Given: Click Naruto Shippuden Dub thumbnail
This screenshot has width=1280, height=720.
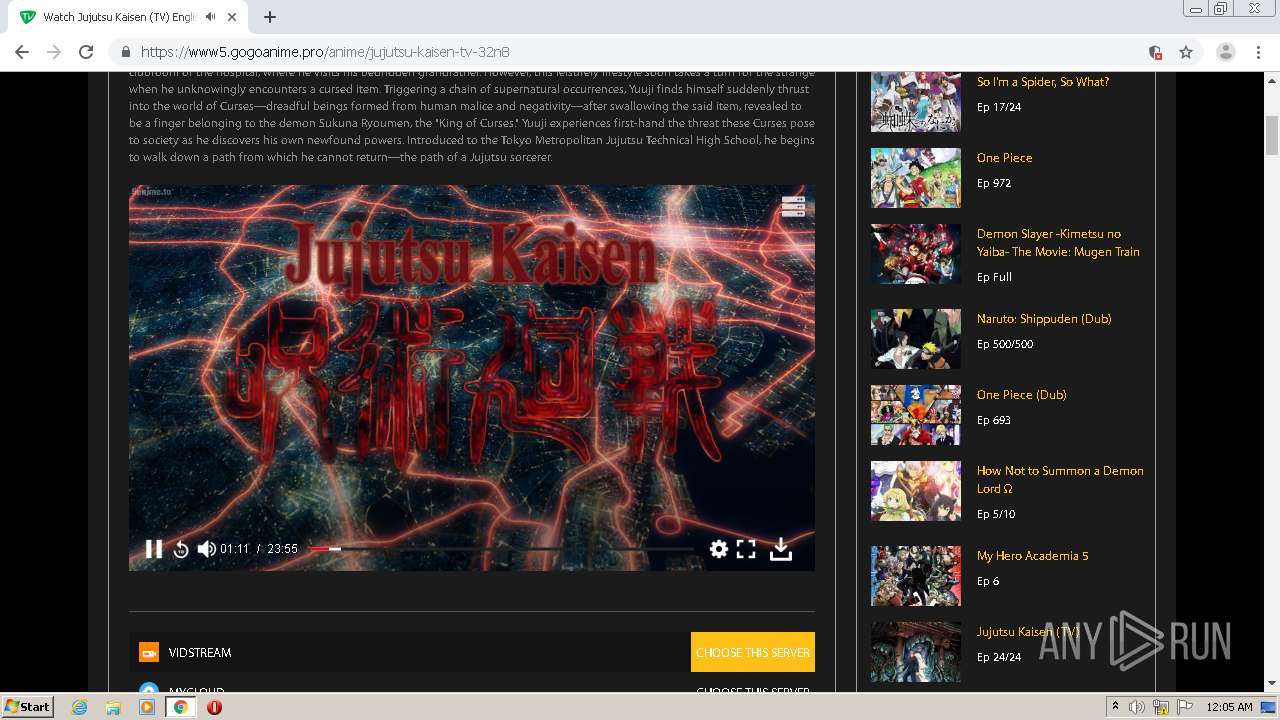Looking at the screenshot, I should [916, 339].
